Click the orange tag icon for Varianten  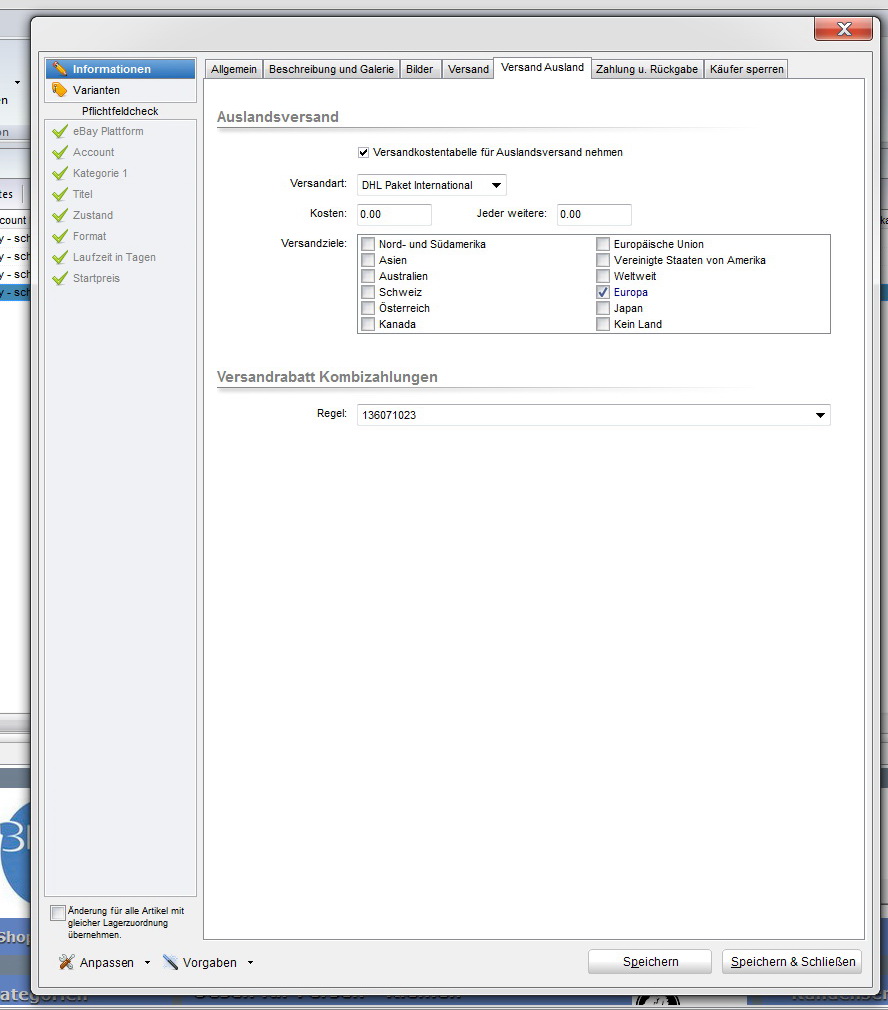pyautogui.click(x=60, y=90)
